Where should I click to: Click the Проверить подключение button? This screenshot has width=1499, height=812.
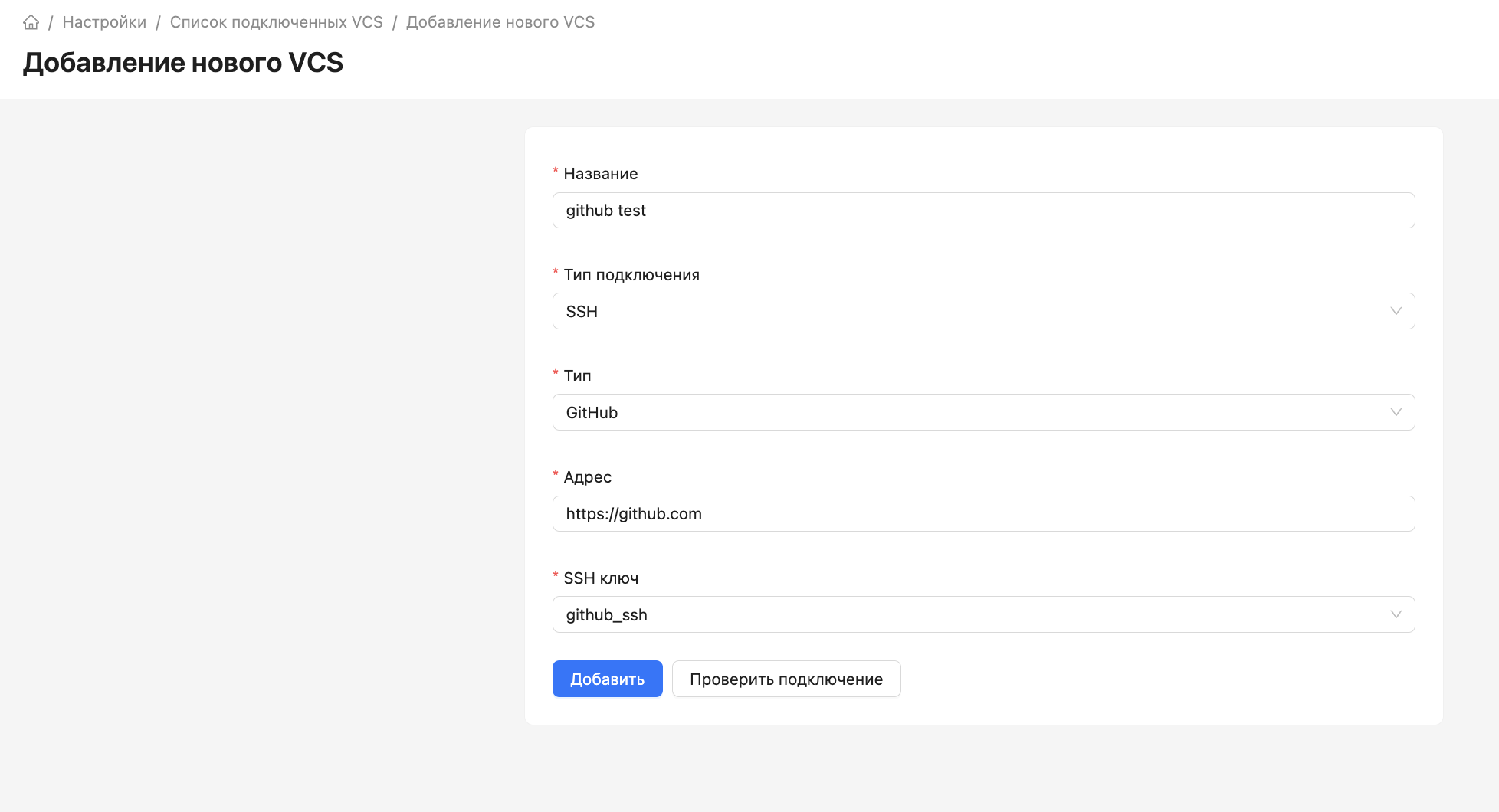(x=786, y=679)
